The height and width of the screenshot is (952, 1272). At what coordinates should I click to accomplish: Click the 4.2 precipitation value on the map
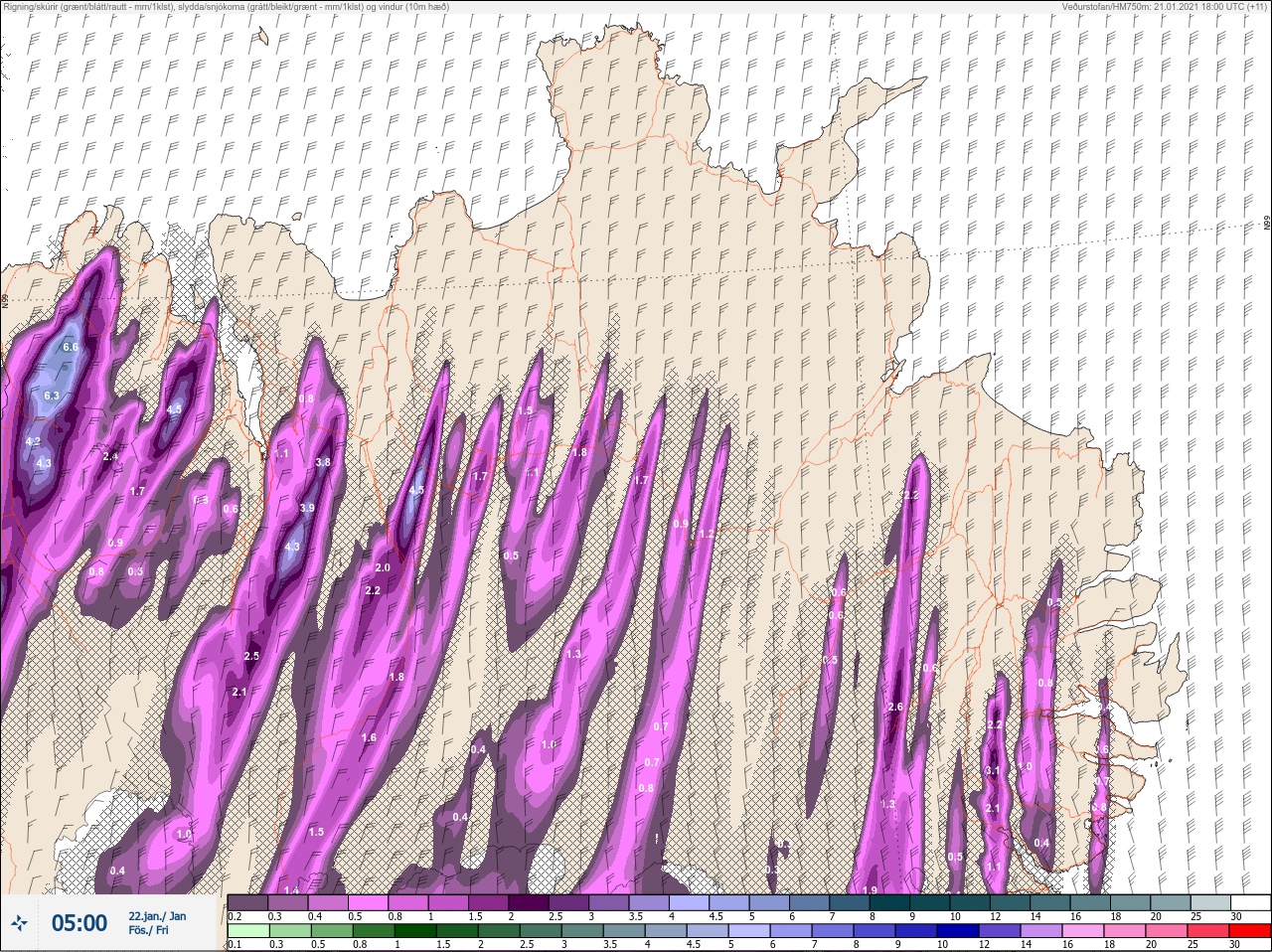coord(33,441)
